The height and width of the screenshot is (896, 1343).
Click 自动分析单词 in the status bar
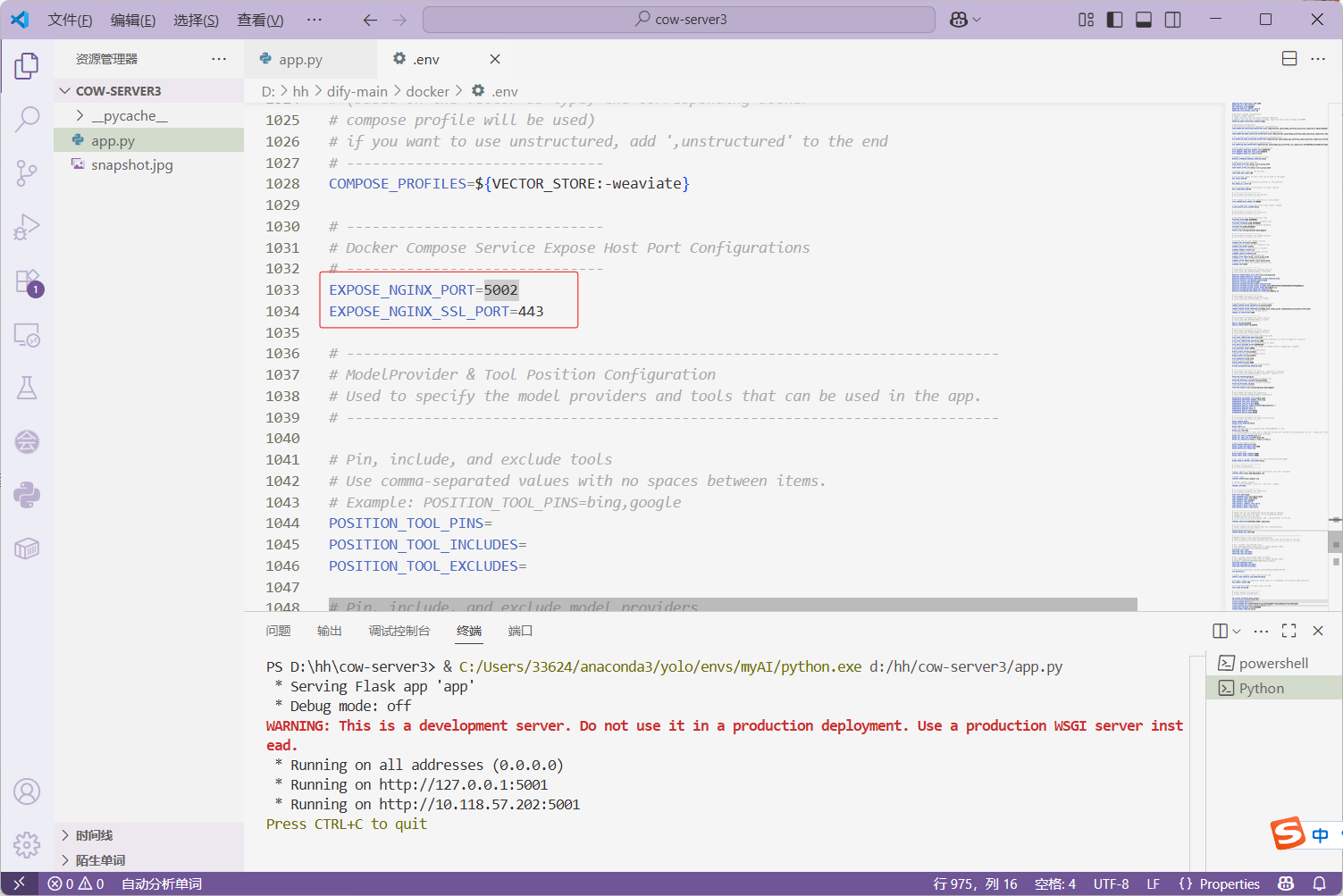(162, 883)
